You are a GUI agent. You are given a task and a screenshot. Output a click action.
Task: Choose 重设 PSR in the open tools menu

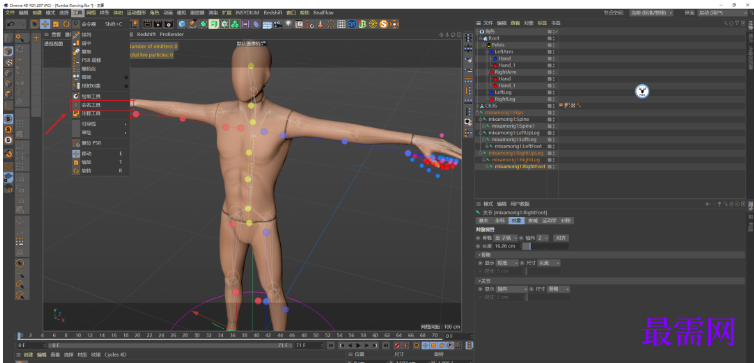pos(91,143)
